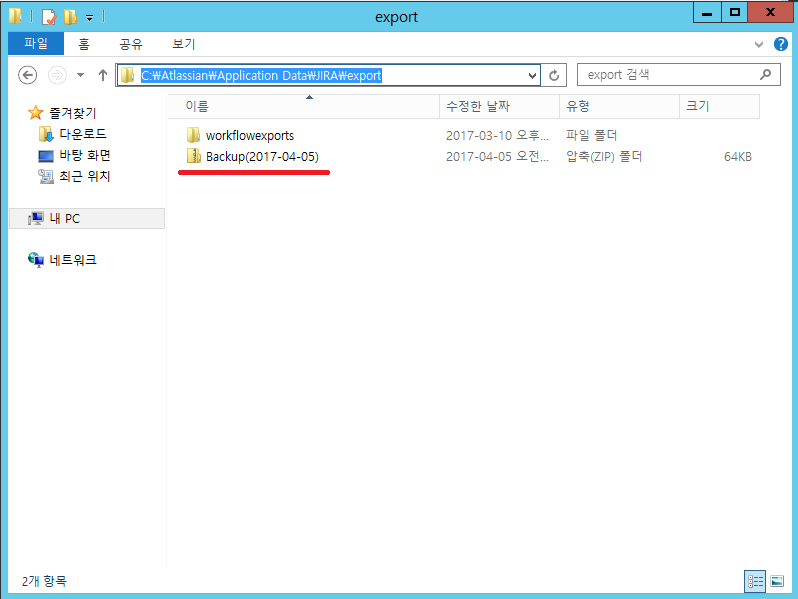Viewport: 798px width, 599px height.
Task: Switch to details view icon in status bar
Action: 755,581
